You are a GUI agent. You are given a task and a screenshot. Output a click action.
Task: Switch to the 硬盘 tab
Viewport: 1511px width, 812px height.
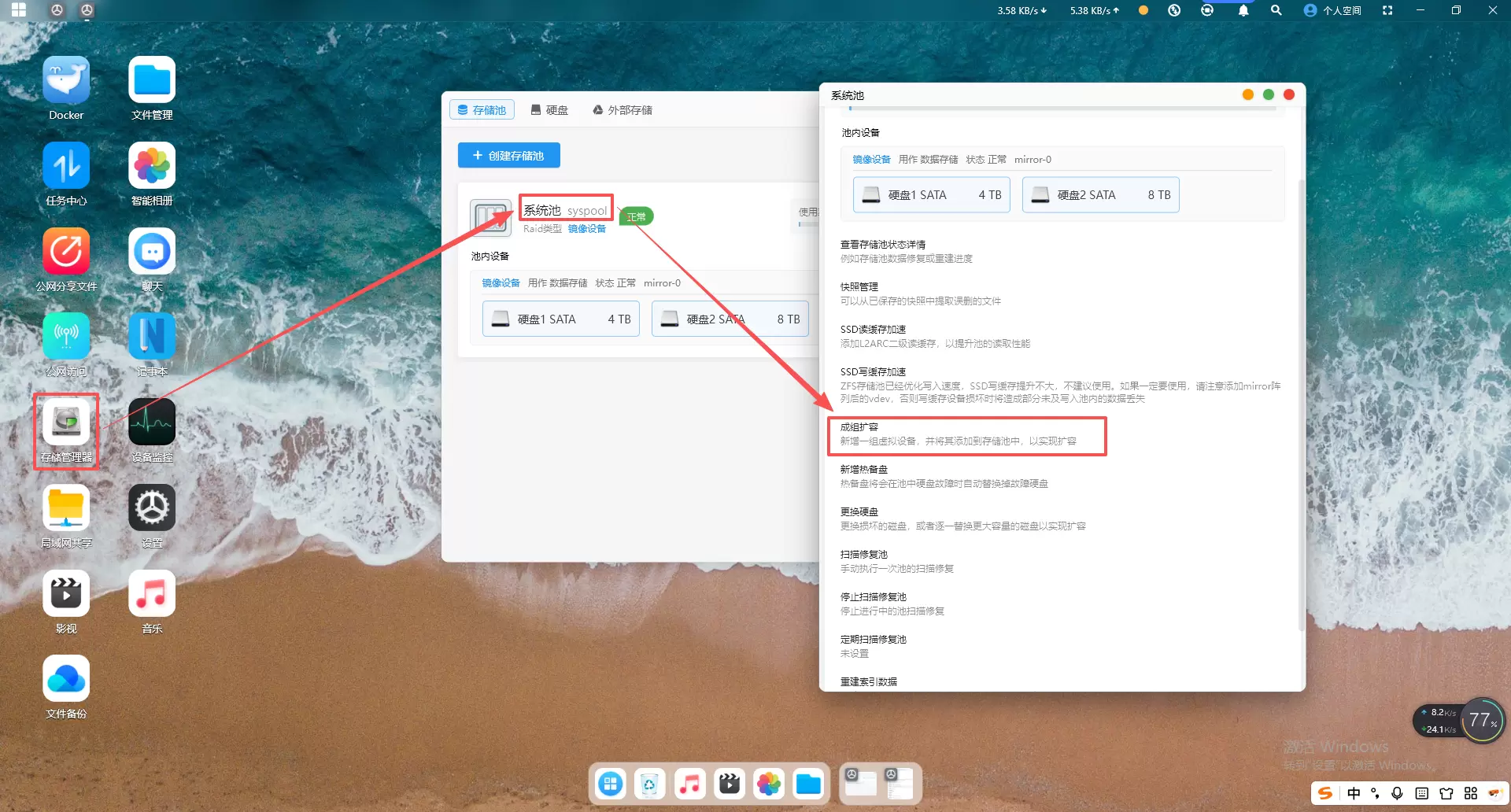tap(549, 110)
